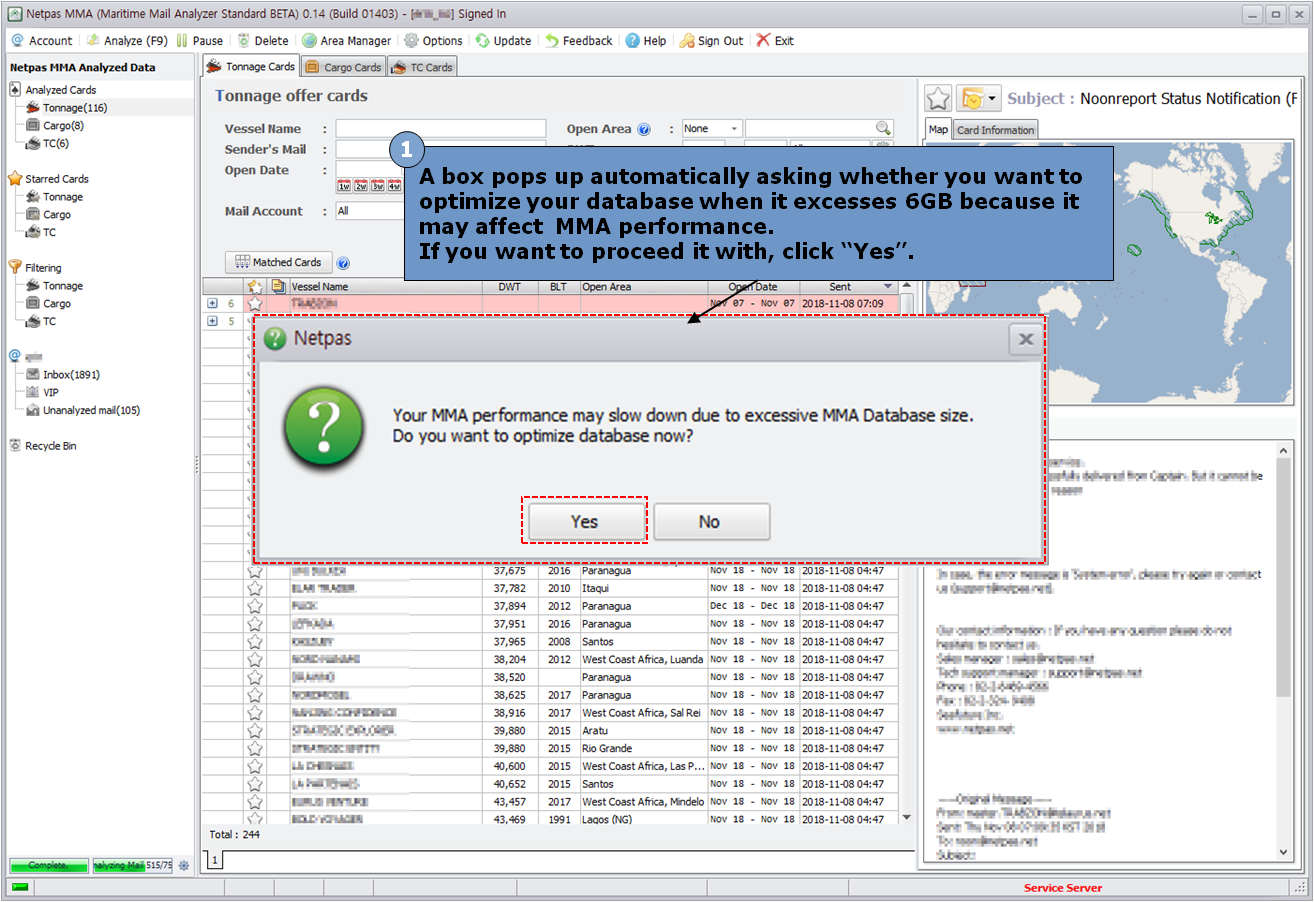Select the Map tab
This screenshot has height=902, width=1314.
[x=938, y=130]
